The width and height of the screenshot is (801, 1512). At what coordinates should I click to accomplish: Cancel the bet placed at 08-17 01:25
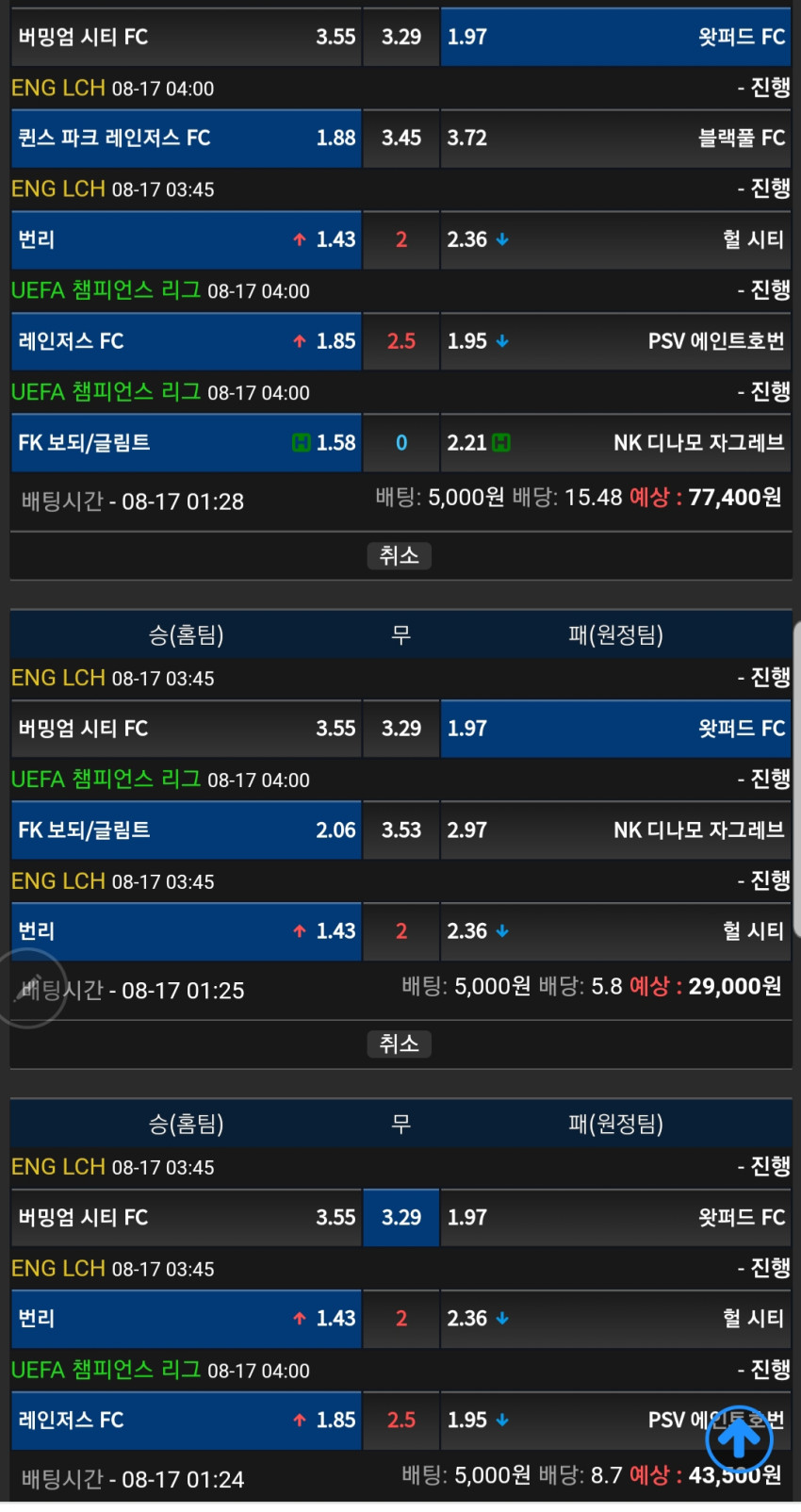point(400,1044)
